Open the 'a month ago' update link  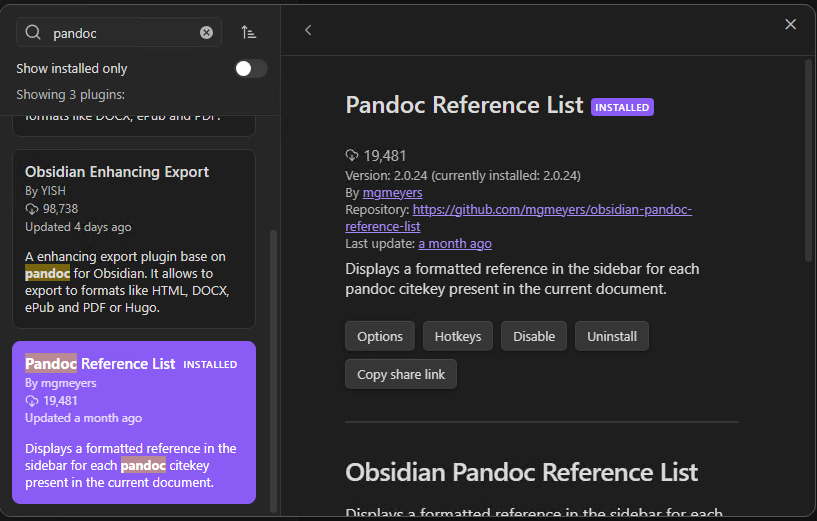455,244
